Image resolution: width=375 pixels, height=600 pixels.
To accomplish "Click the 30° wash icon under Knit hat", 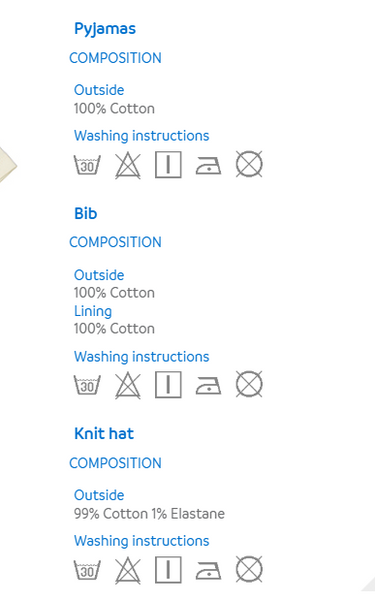I will (87, 570).
